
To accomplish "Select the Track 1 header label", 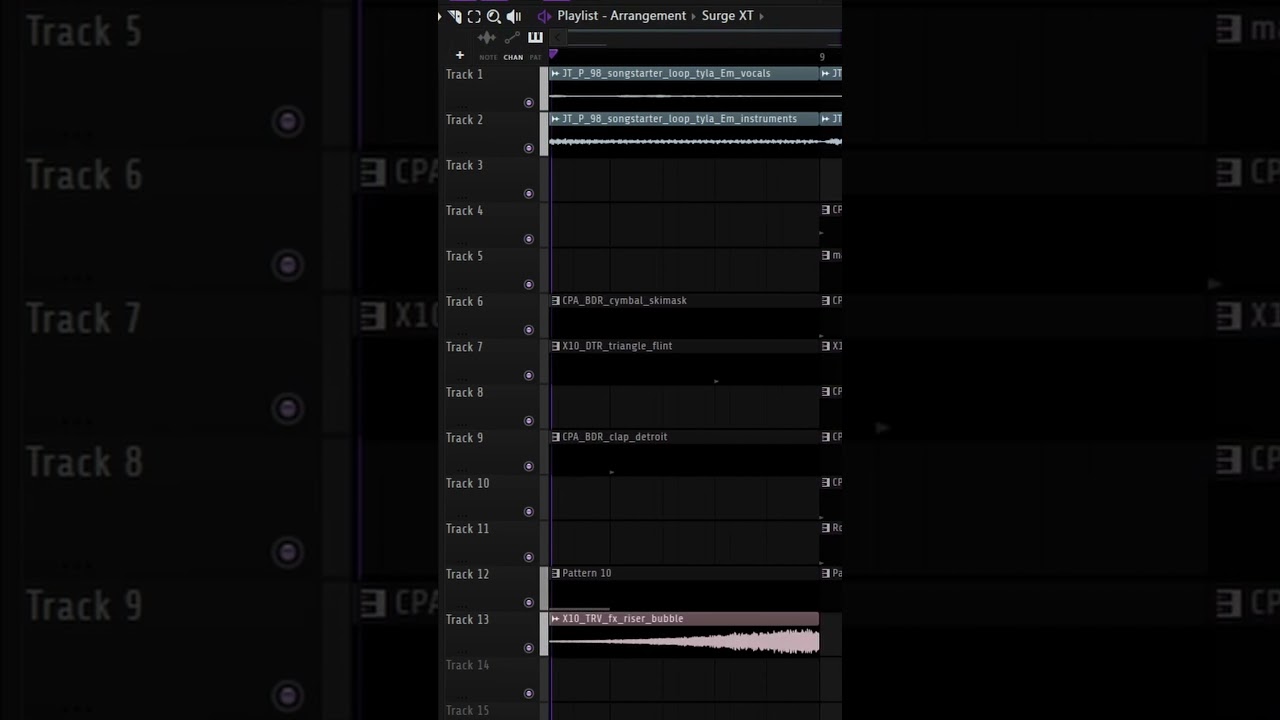I will [x=464, y=75].
